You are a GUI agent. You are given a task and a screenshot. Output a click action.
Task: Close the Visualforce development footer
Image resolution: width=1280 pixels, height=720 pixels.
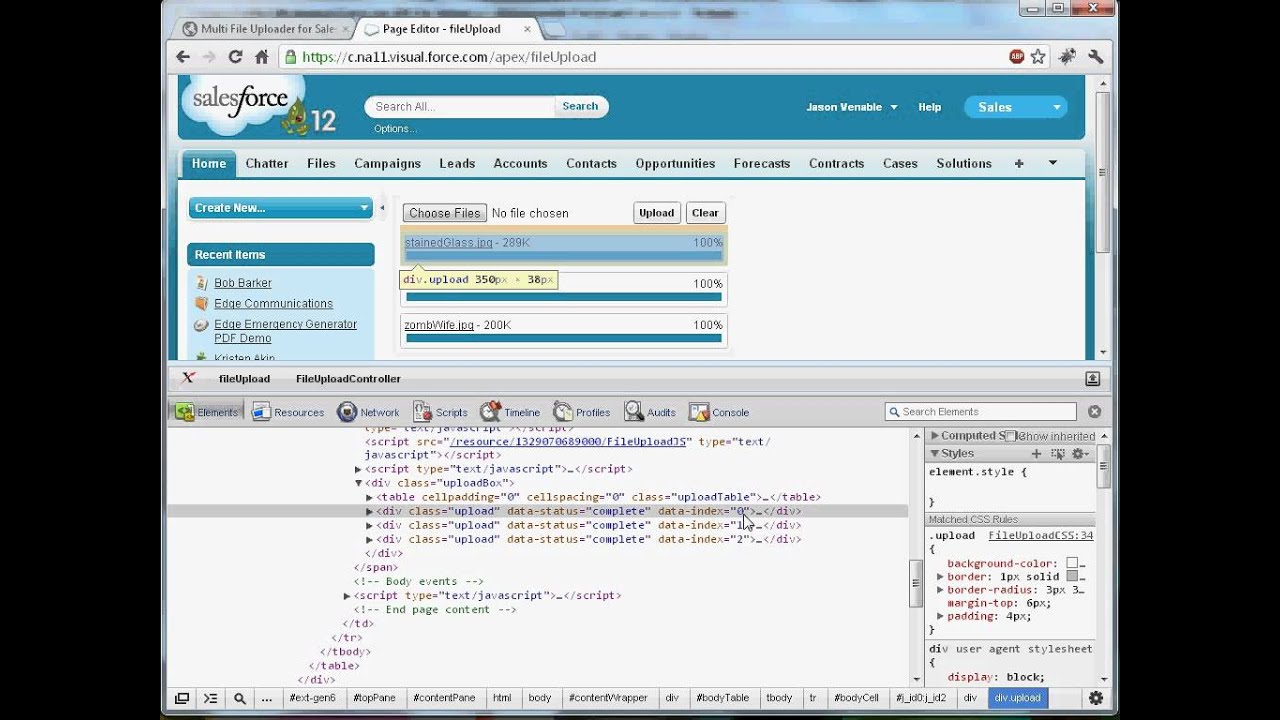click(188, 378)
